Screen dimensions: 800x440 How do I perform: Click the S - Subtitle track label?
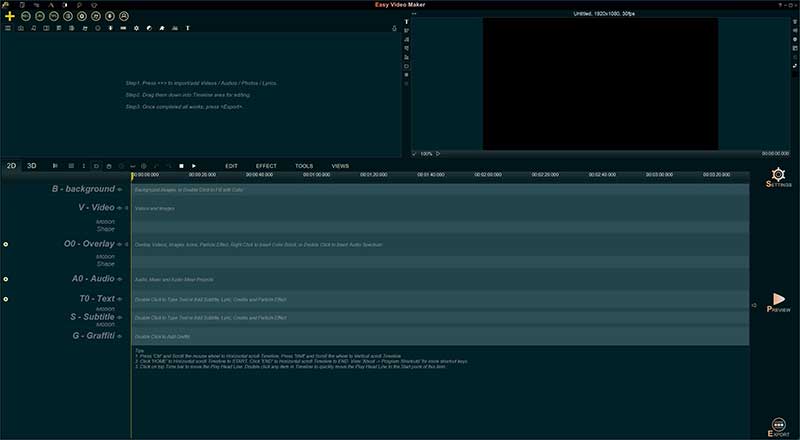[x=92, y=317]
